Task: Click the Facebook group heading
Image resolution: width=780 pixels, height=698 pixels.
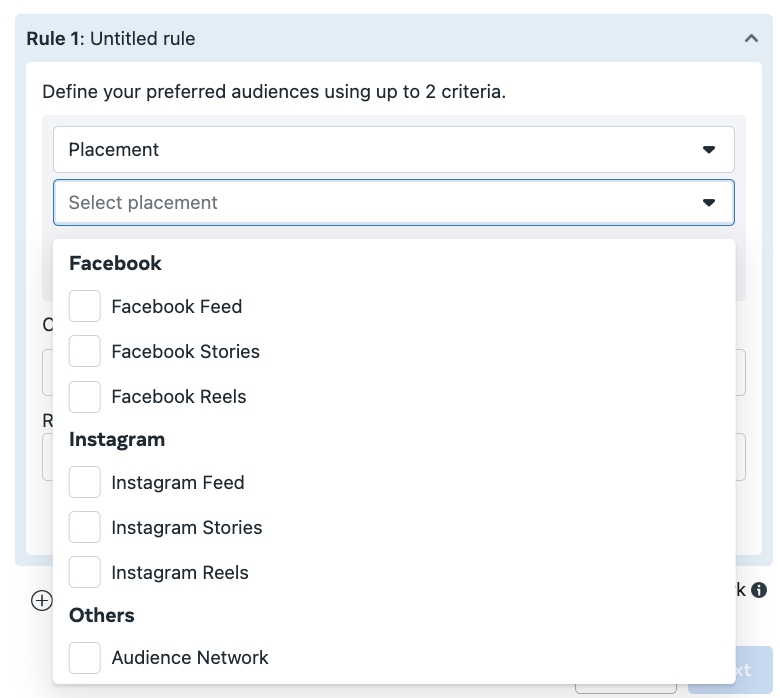Action: pos(115,263)
